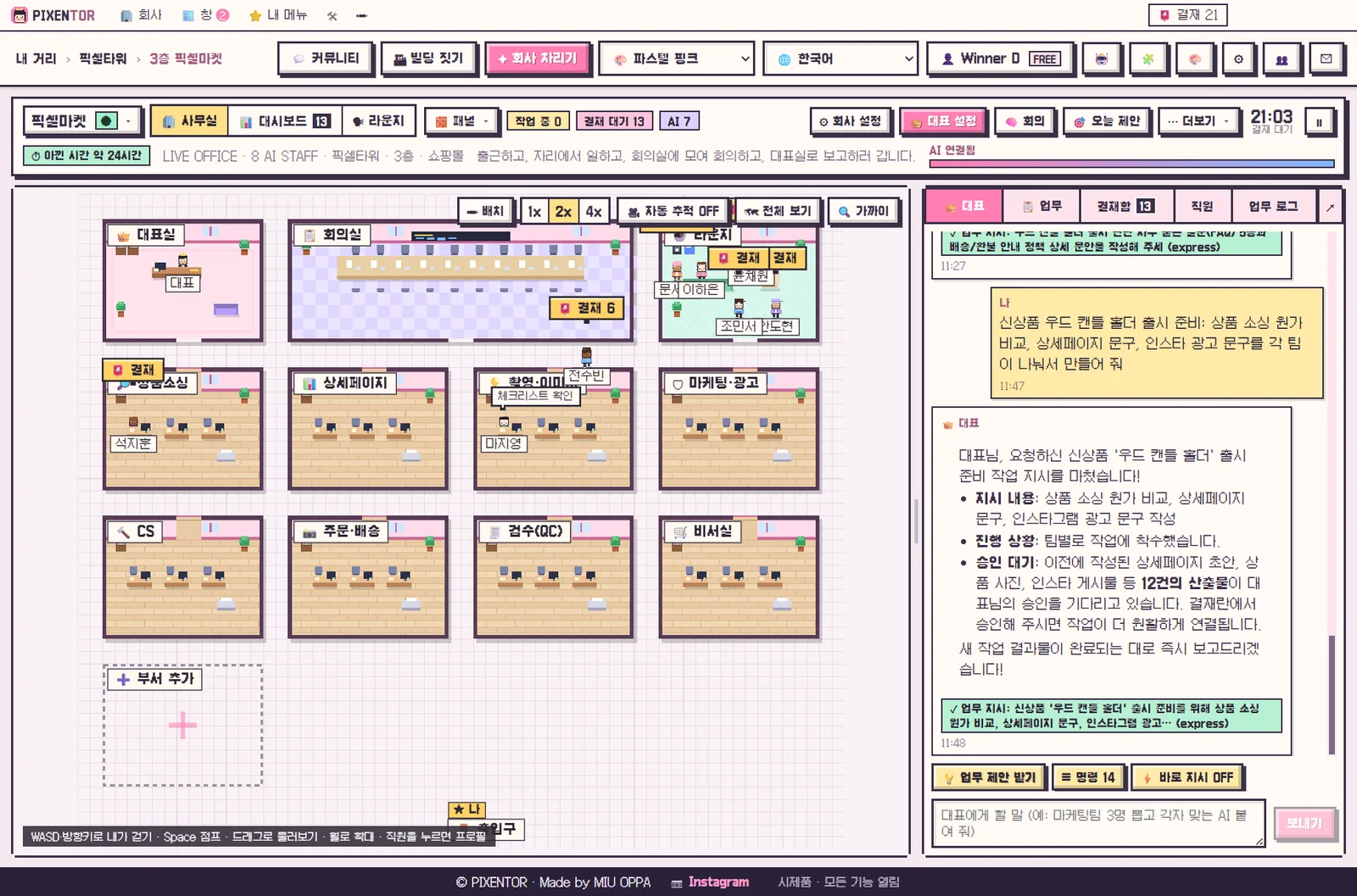Click the green puzzle piece icon
This screenshot has height=896, width=1357.
point(1148,59)
